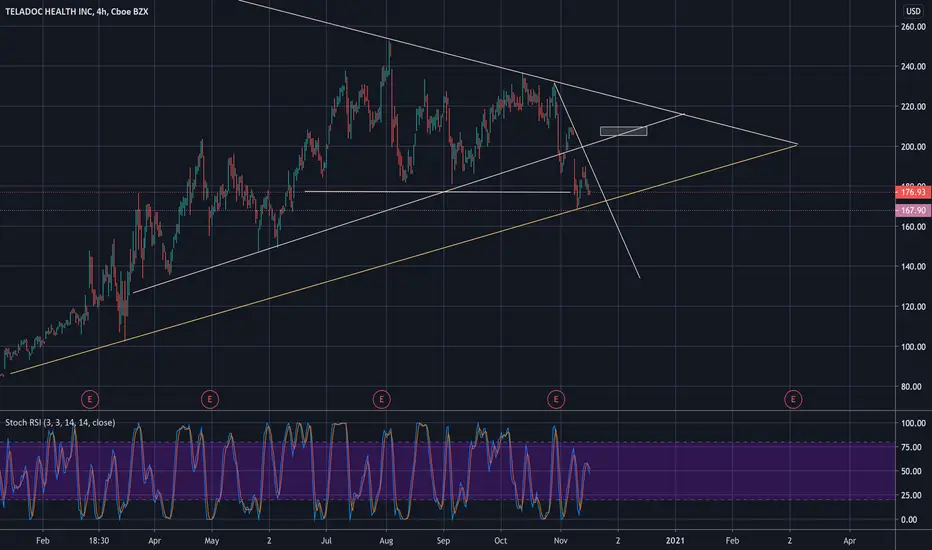Click the 260.00 price axis label
The image size is (932, 550).
click(x=913, y=27)
